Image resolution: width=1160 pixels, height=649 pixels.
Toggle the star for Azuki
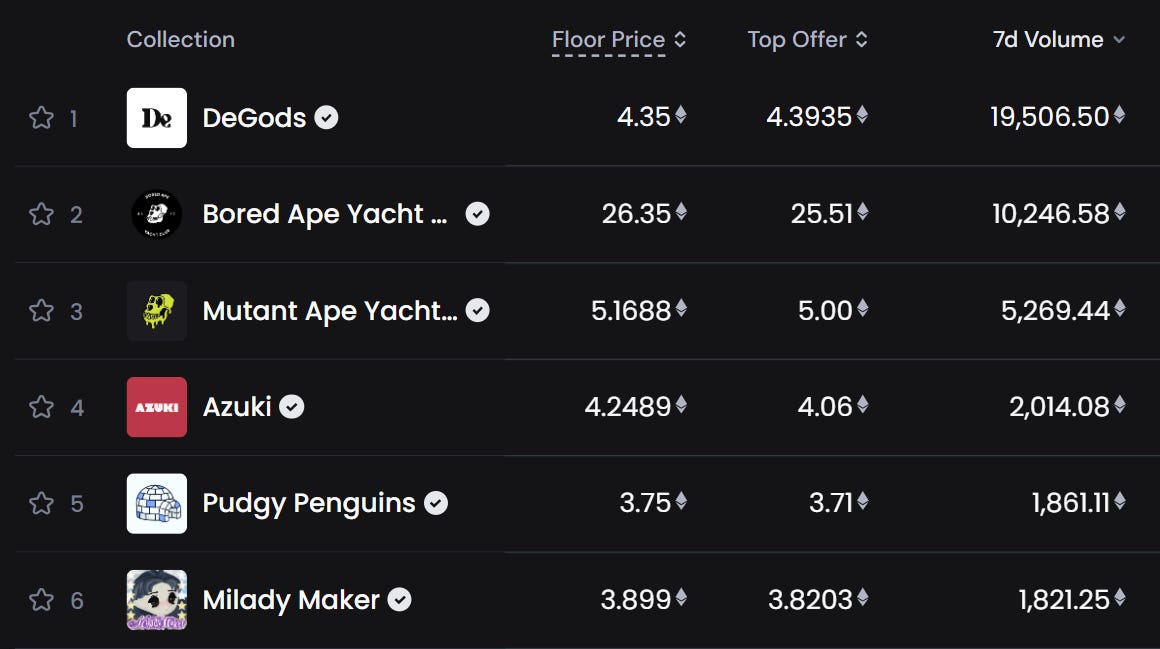click(x=41, y=407)
